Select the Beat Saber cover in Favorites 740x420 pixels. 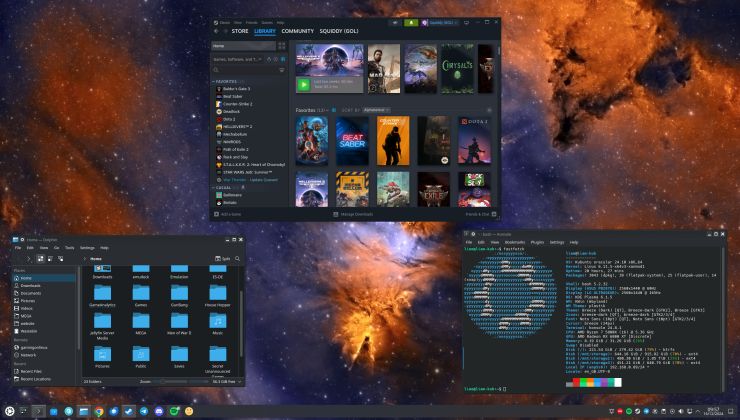(x=352, y=140)
